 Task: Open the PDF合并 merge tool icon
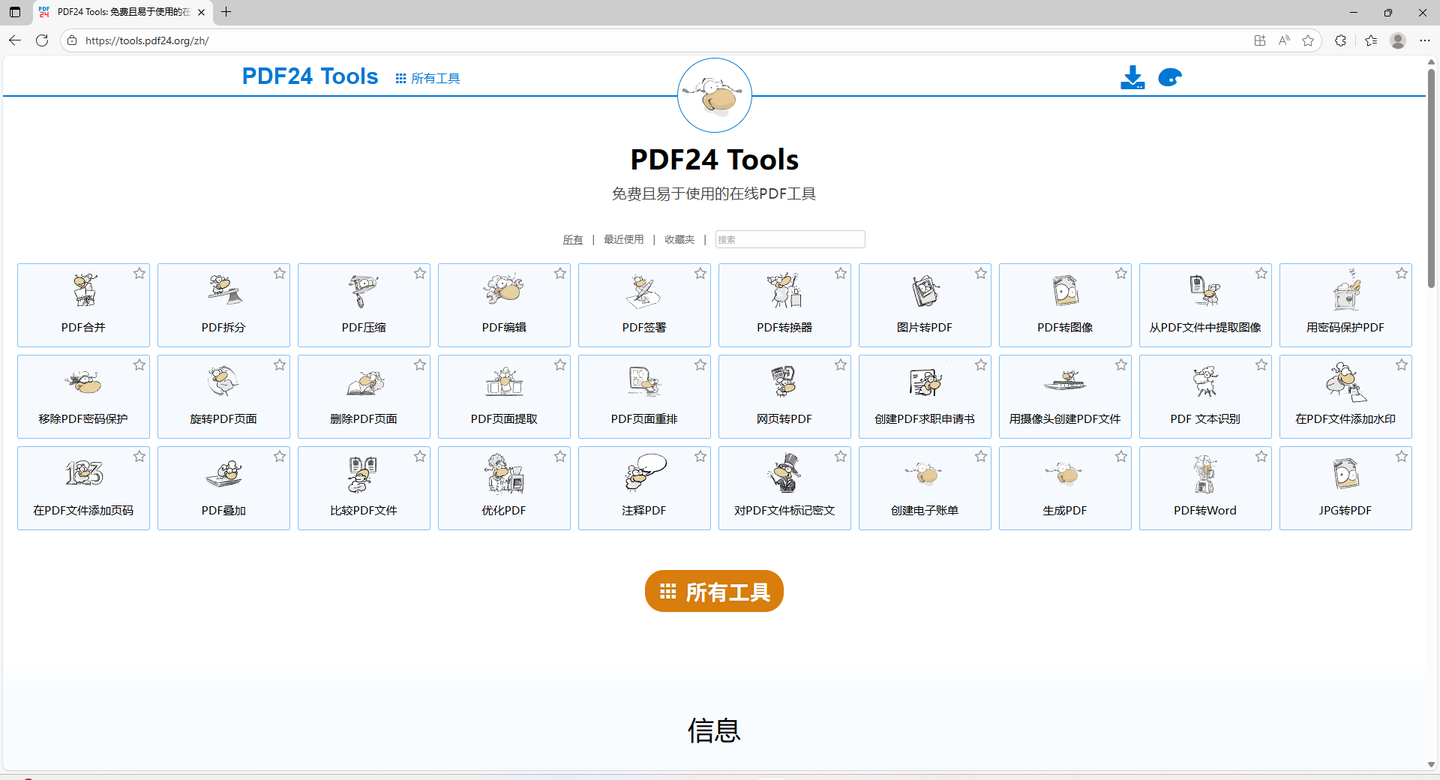coord(84,290)
